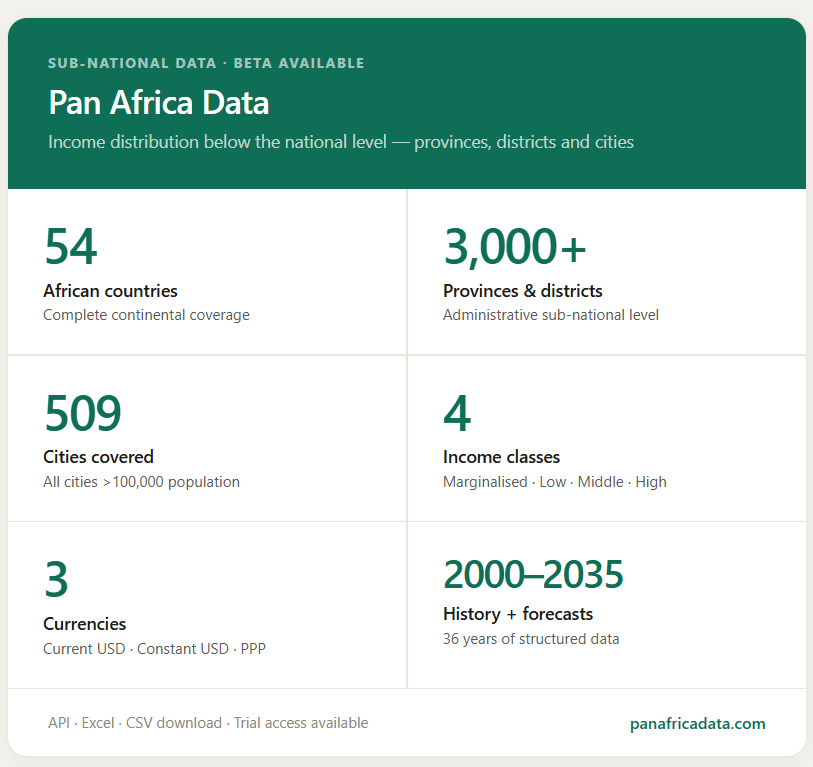Select the 'Cities covered' label
The image size is (813, 767).
pyautogui.click(x=99, y=457)
